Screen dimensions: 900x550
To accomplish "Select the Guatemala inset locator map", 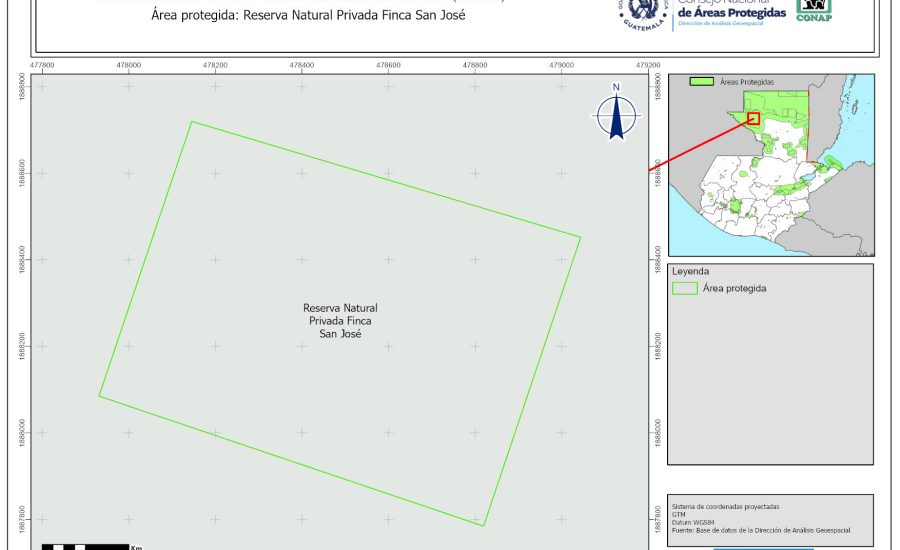I will [x=771, y=165].
